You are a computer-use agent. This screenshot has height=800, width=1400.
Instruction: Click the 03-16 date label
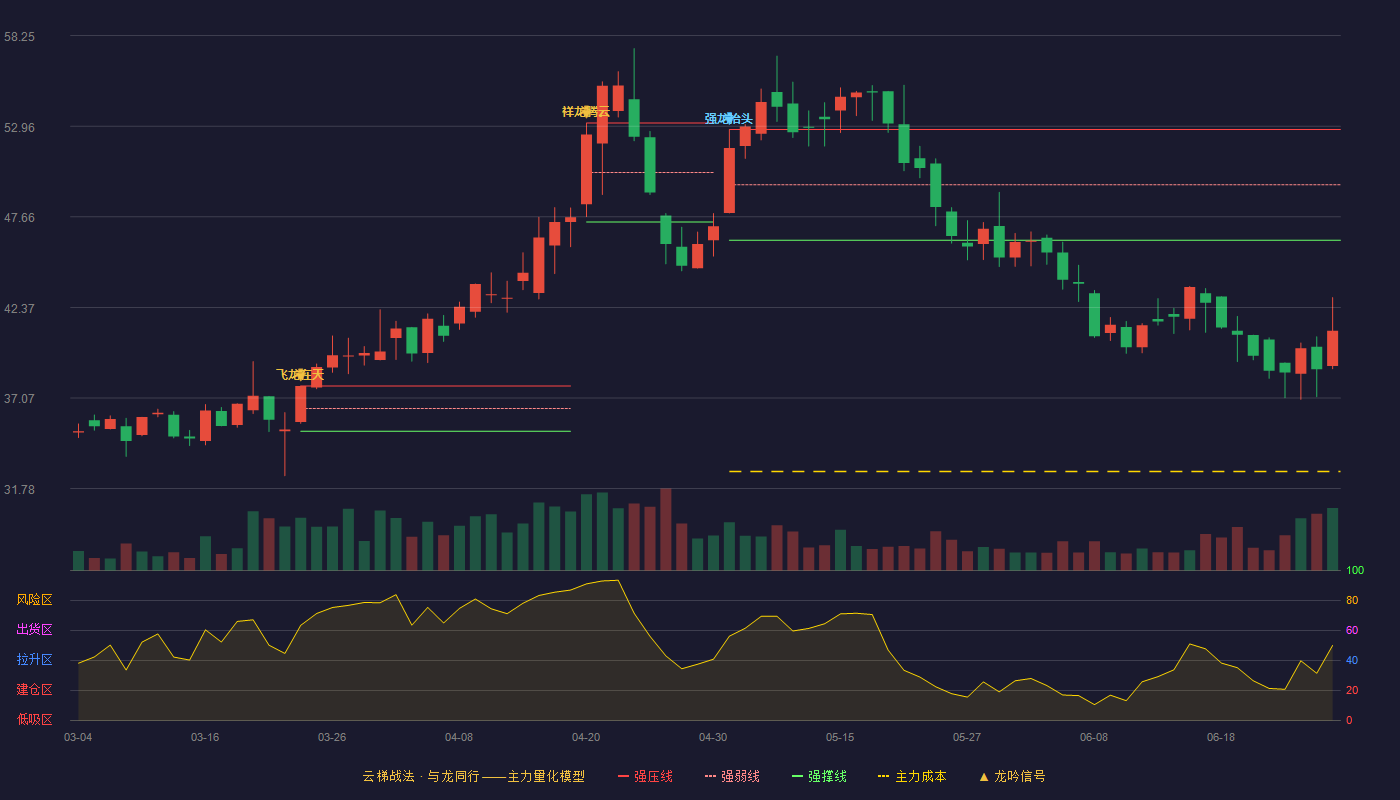click(205, 737)
